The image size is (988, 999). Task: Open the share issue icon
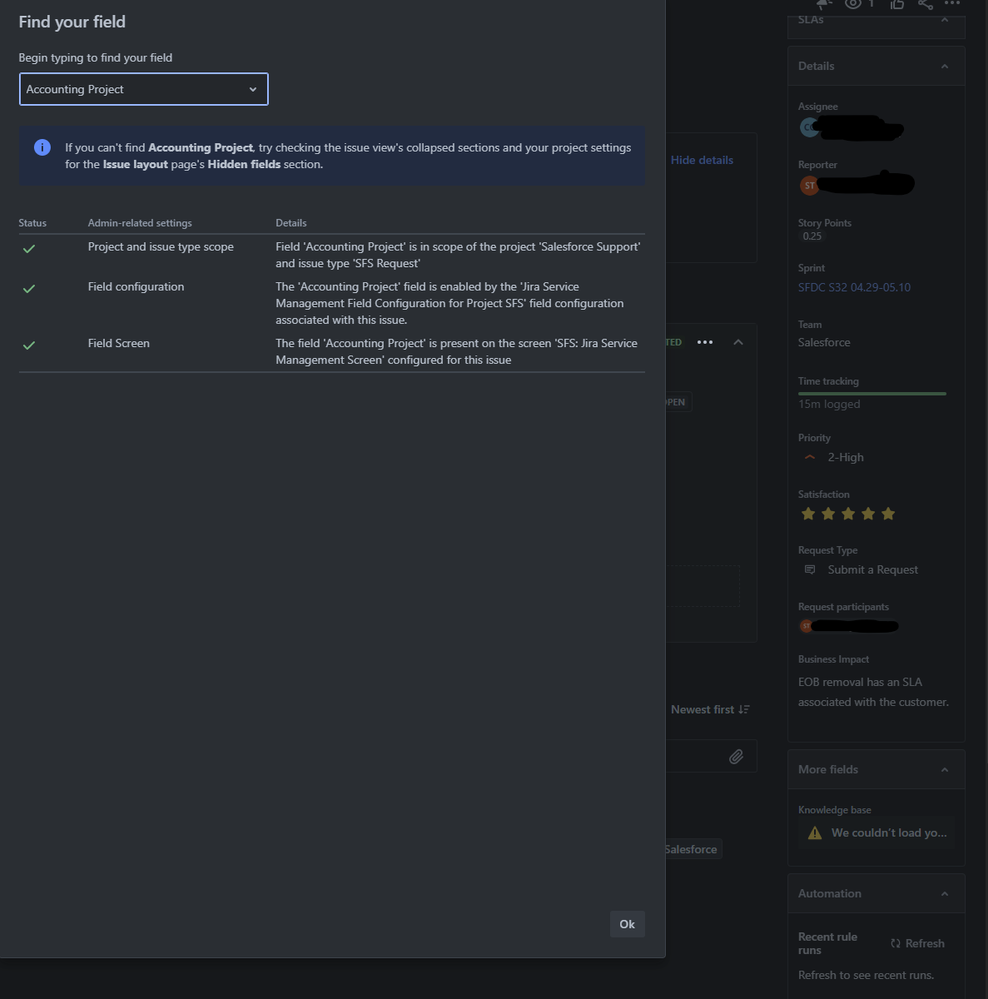926,6
